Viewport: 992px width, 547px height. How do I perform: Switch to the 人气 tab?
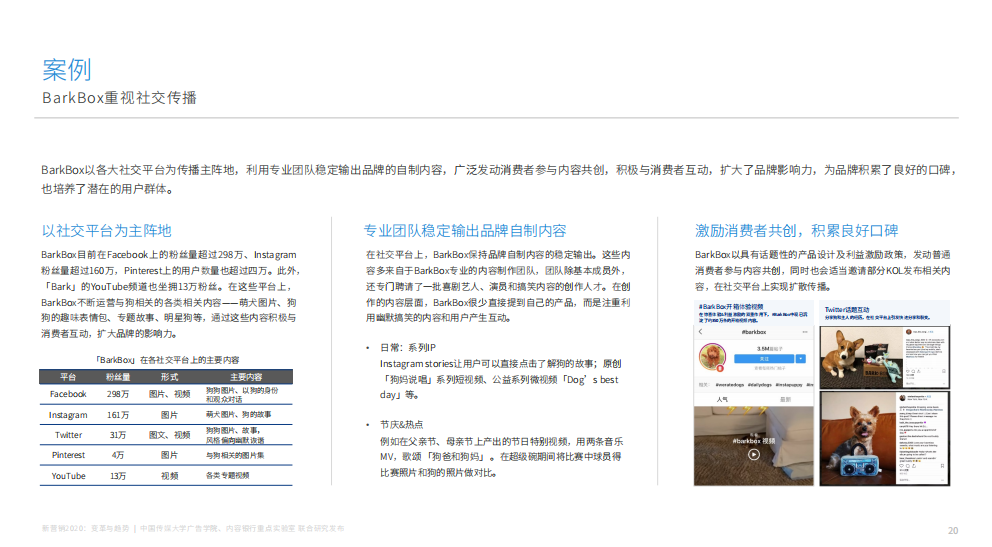tap(723, 399)
